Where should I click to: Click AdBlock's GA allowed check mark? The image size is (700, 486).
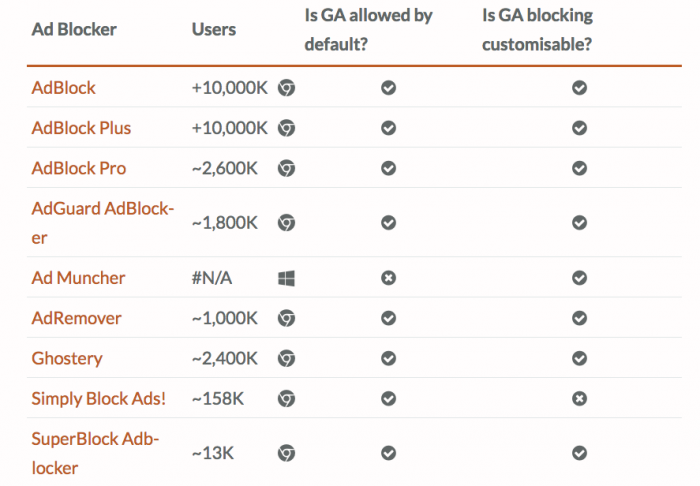[x=389, y=88]
